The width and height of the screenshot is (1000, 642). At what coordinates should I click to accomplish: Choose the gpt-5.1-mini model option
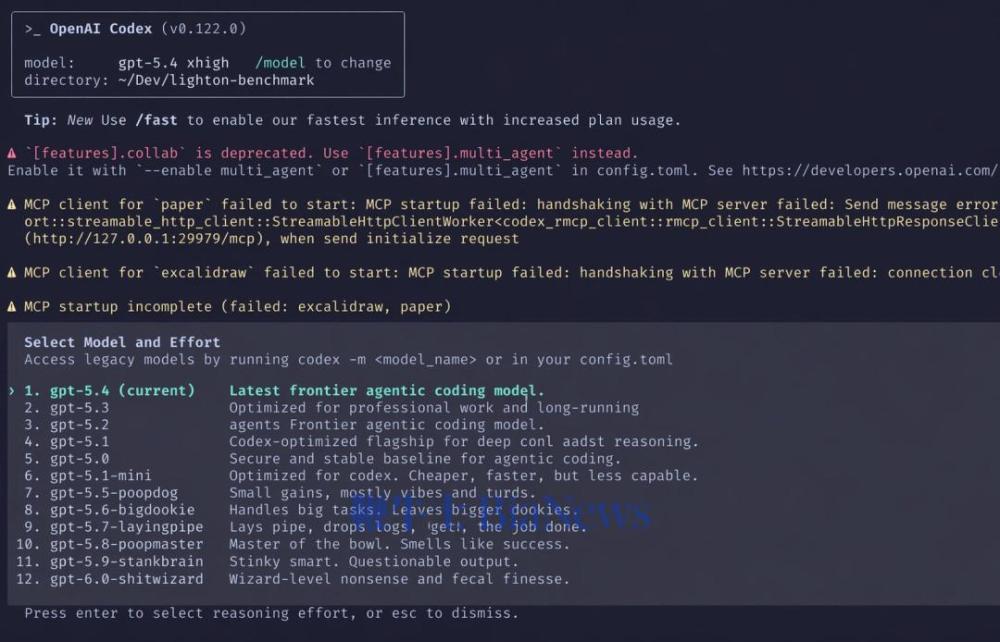100,476
